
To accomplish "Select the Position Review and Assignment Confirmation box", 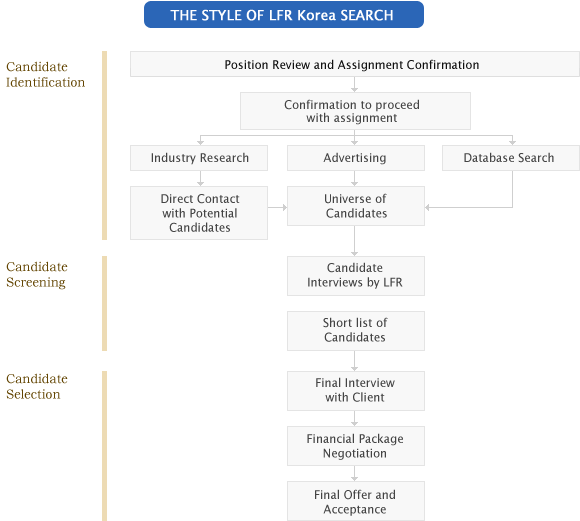I will coord(355,64).
